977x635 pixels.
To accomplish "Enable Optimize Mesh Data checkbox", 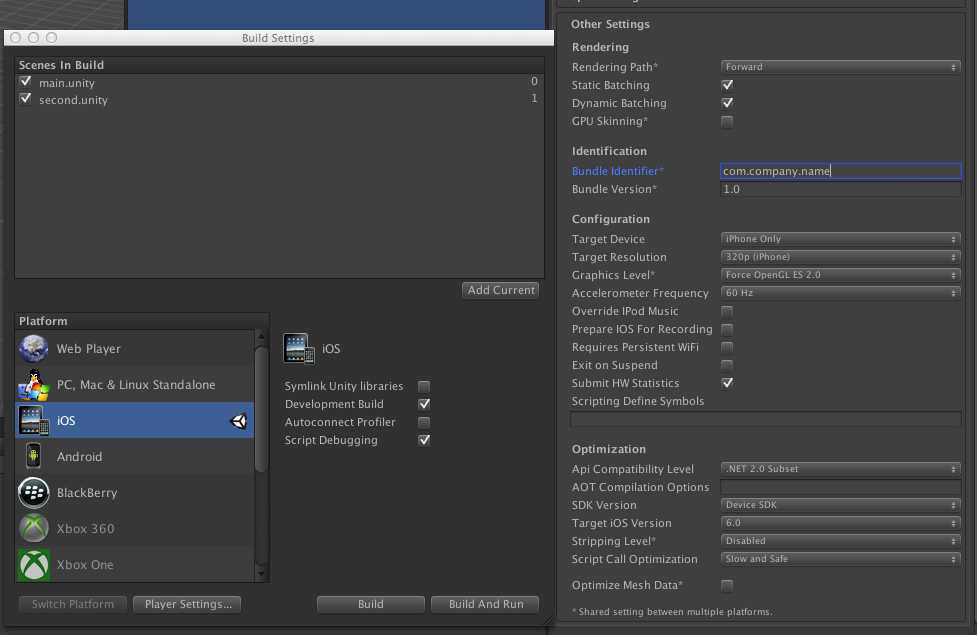I will [727, 585].
